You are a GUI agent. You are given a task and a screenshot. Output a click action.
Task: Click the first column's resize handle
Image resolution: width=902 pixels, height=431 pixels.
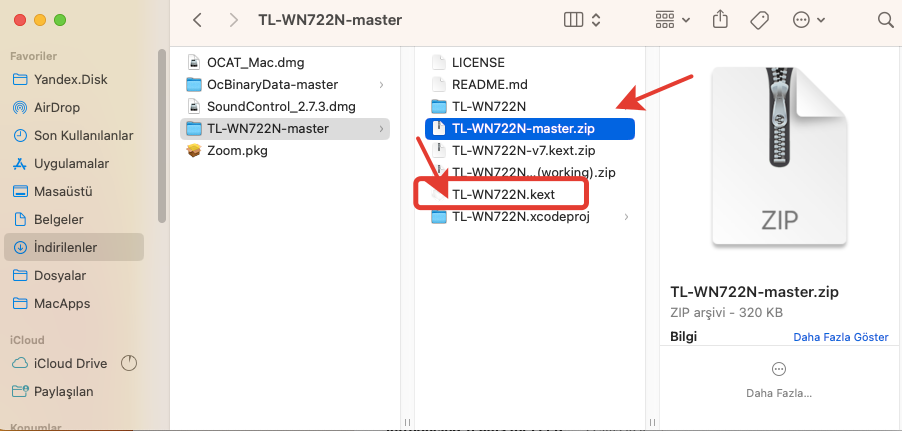tap(407, 422)
